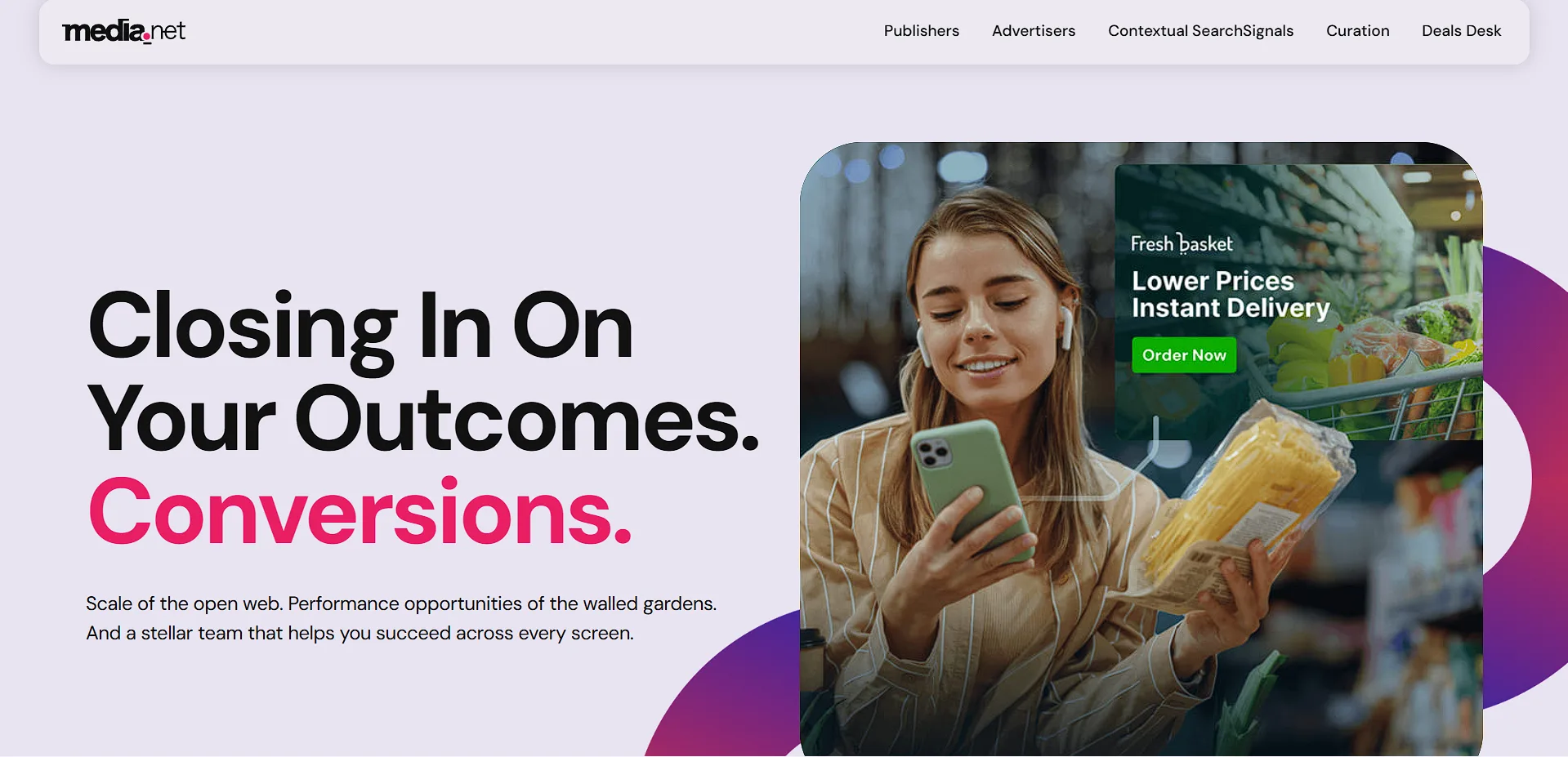The image size is (1568, 757).
Task: Click the Closing In On headline
Action: (360, 327)
